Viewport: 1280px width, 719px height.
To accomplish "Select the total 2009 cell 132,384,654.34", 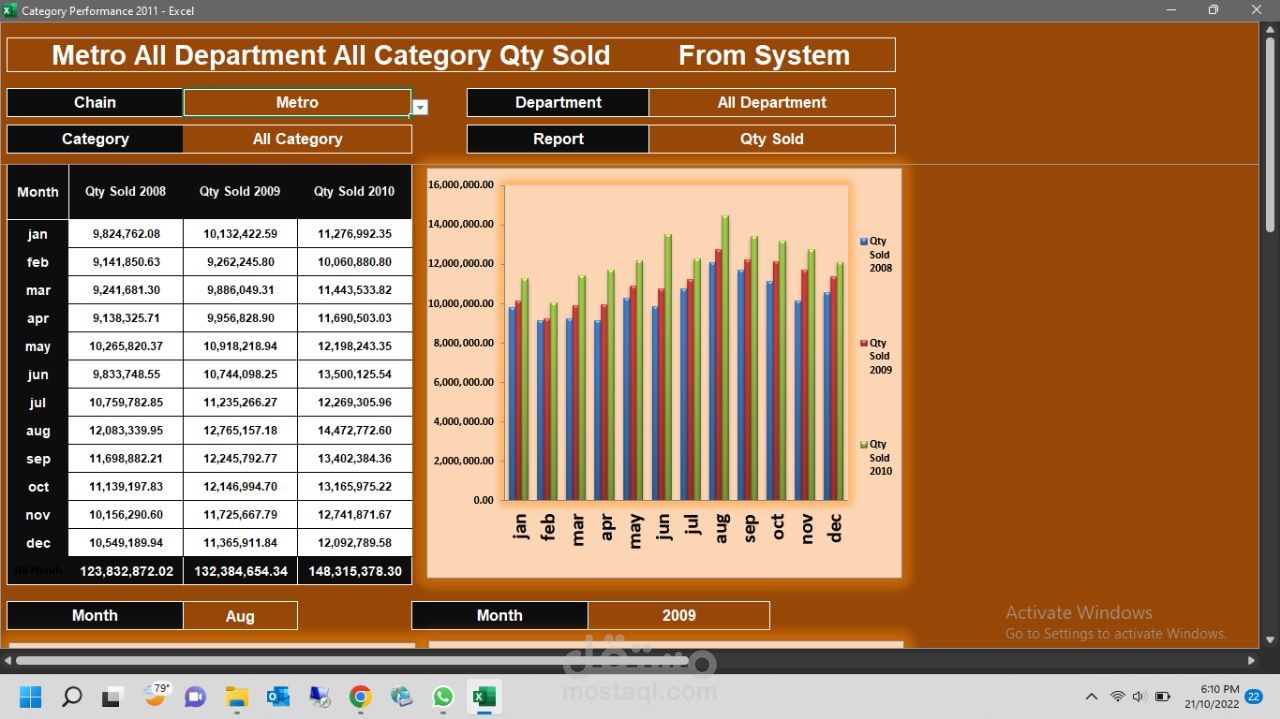I will point(240,571).
